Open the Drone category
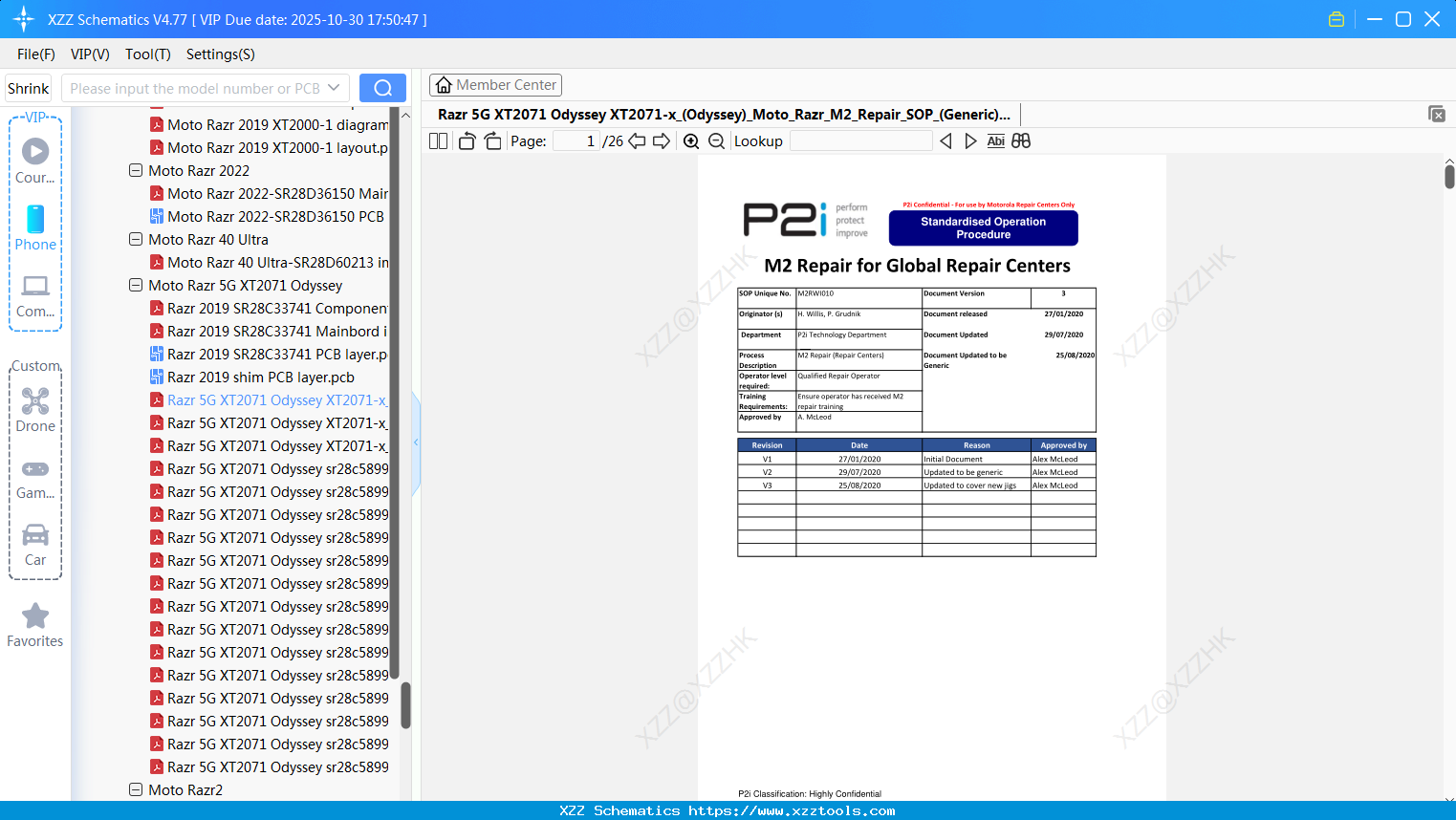1456x820 pixels. [35, 410]
